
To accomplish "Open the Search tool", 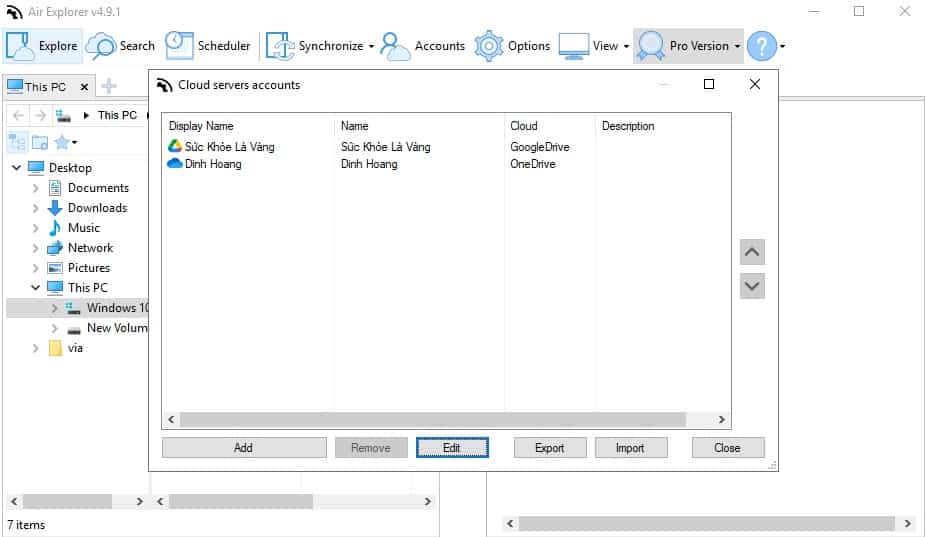I will click(120, 45).
